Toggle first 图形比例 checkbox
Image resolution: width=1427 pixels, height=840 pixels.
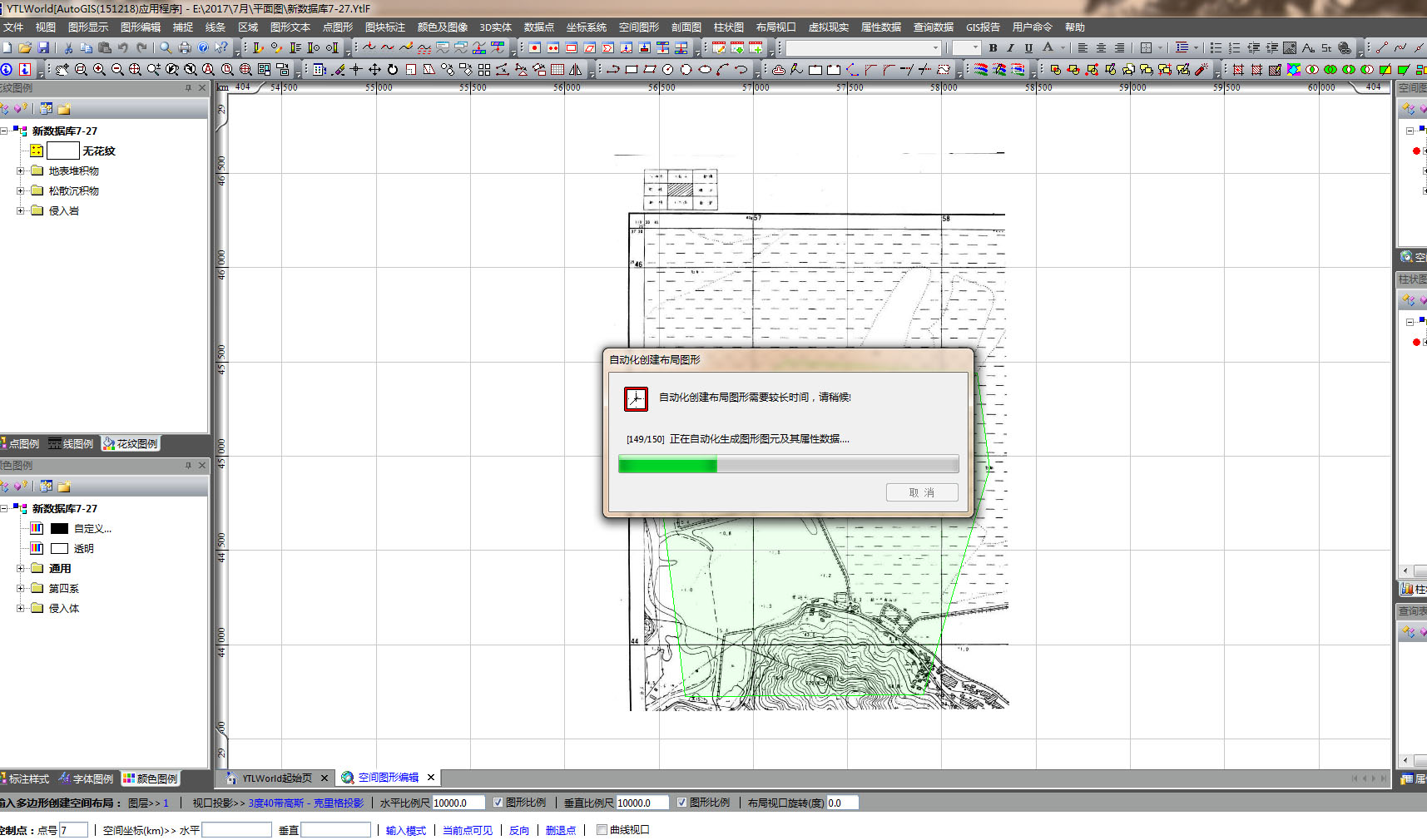[498, 803]
